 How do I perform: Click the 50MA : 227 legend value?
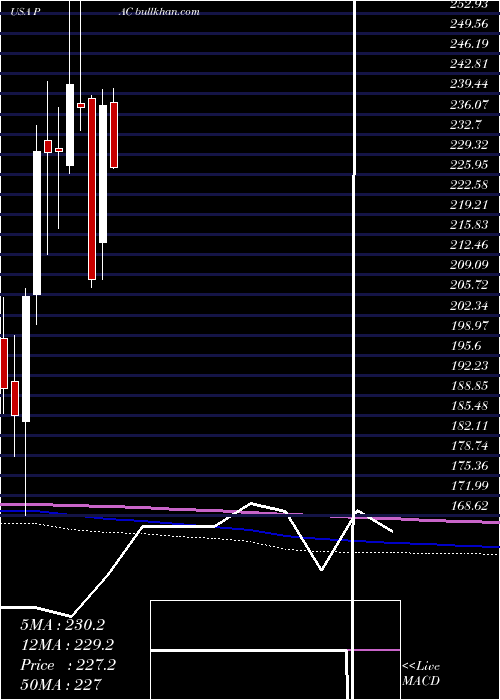[x=61, y=684]
